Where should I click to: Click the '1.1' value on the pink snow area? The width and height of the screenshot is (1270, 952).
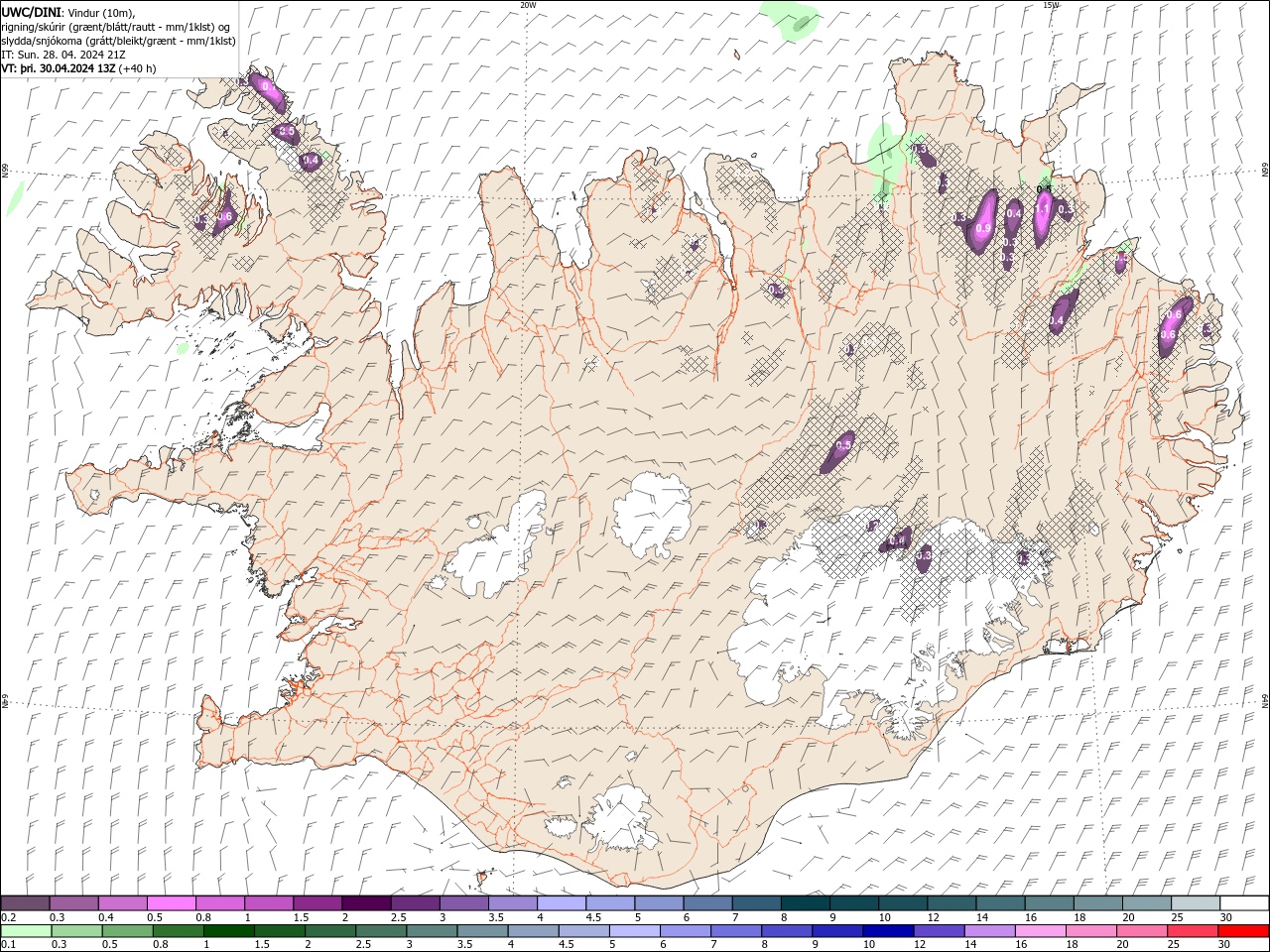pyautogui.click(x=1043, y=209)
